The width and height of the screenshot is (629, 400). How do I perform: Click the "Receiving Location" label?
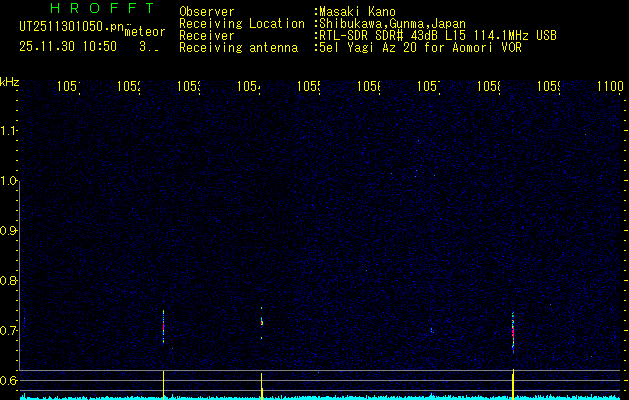[x=242, y=24]
